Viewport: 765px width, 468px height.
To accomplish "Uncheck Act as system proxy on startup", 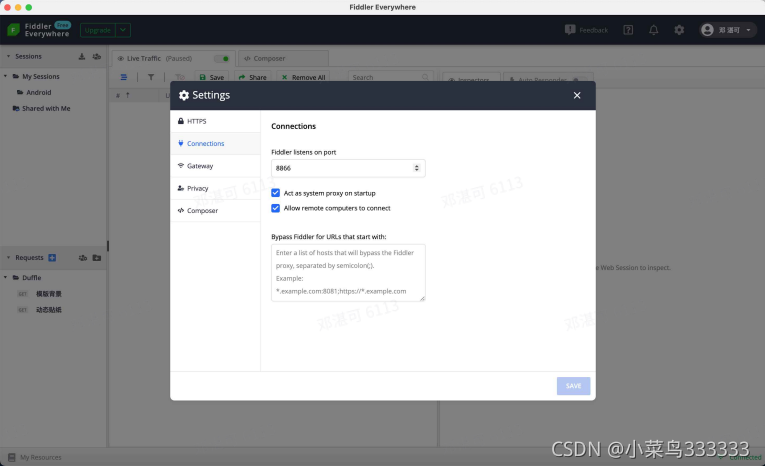I will [x=276, y=193].
